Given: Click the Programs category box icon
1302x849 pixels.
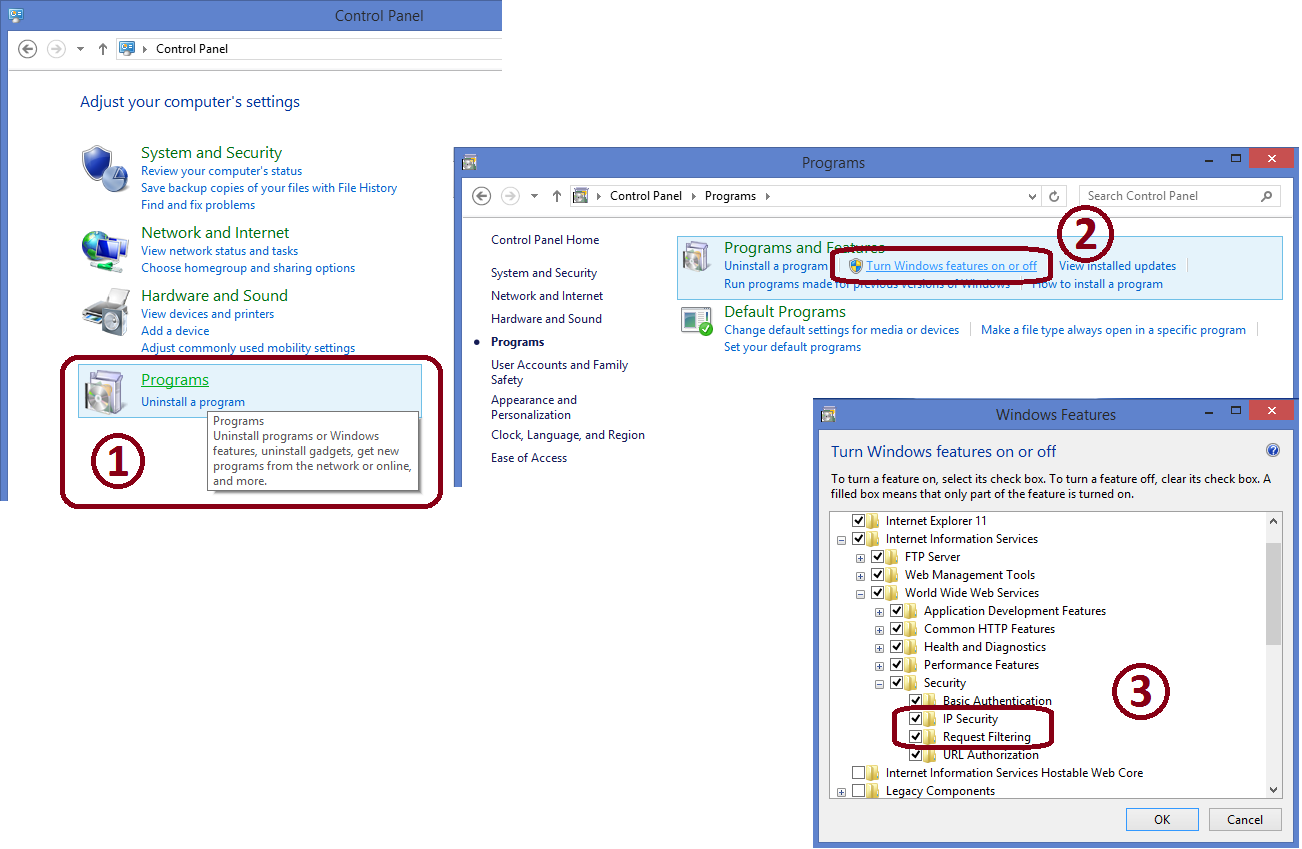Looking at the screenshot, I should point(105,391).
